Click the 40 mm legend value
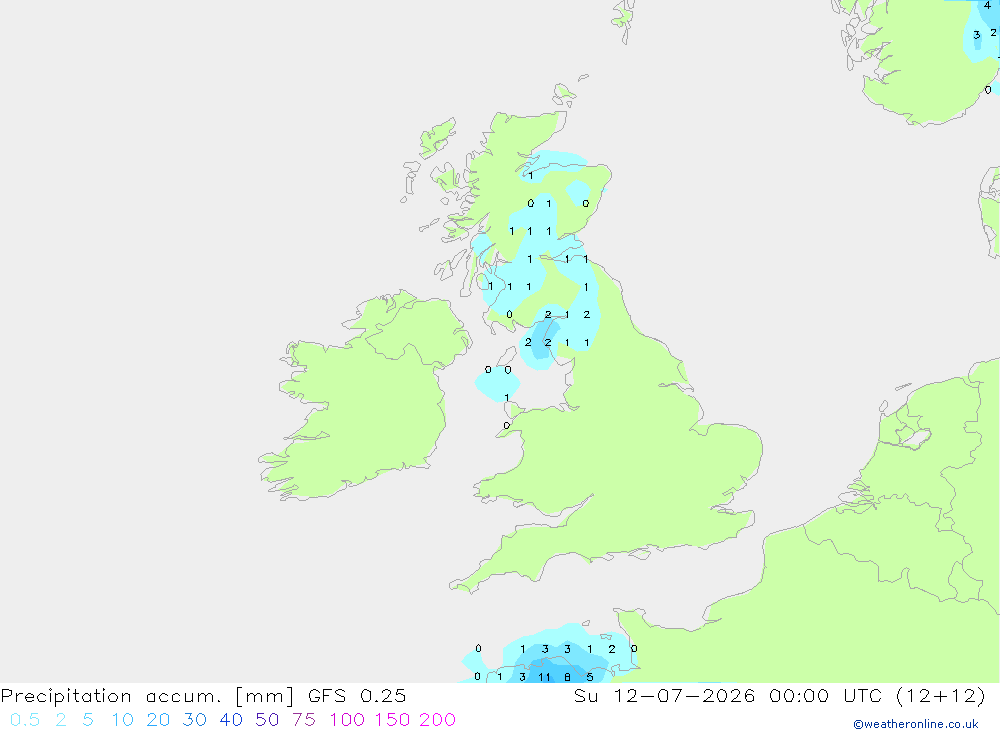 pos(231,720)
